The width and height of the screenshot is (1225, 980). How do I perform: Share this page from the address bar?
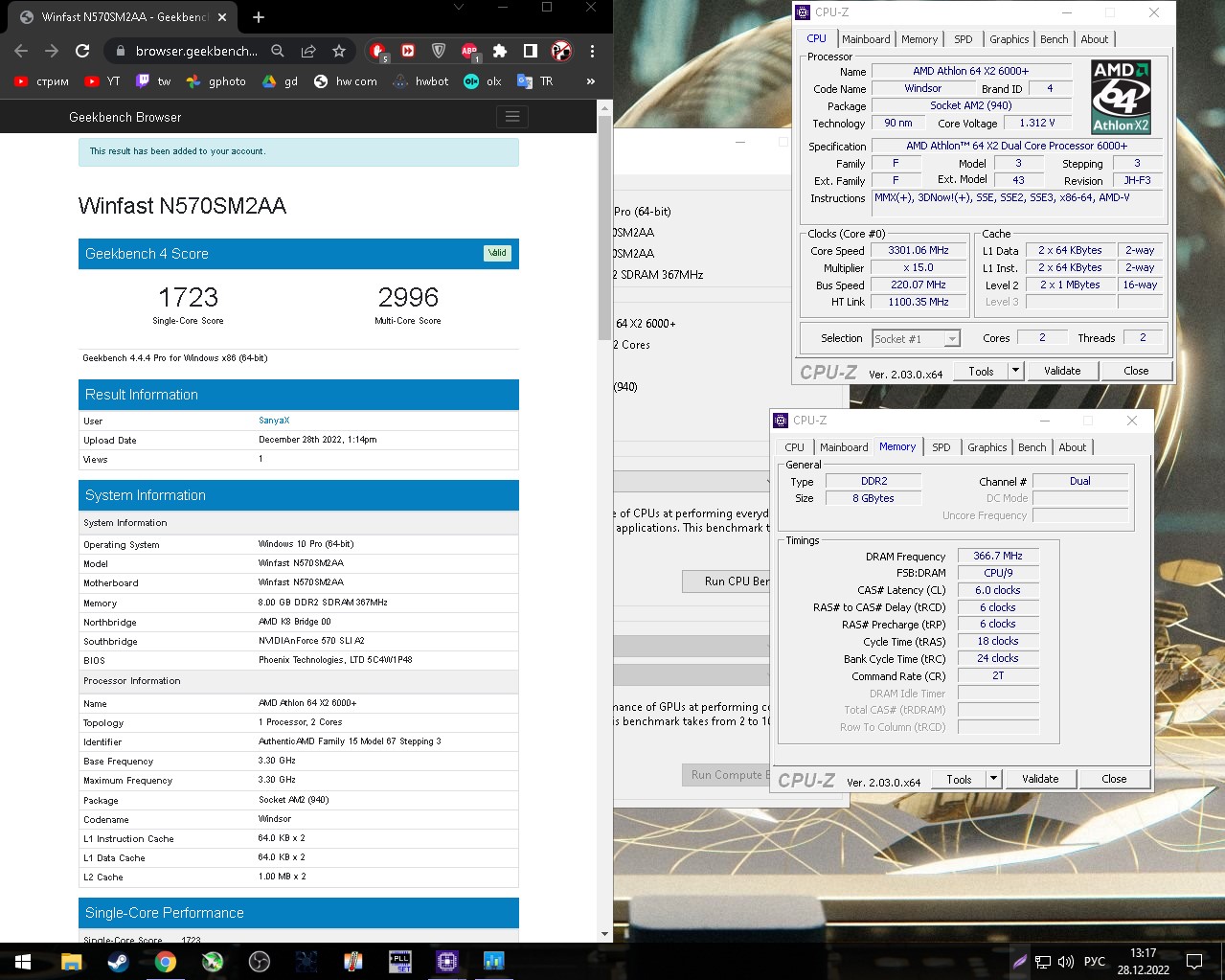pos(307,51)
